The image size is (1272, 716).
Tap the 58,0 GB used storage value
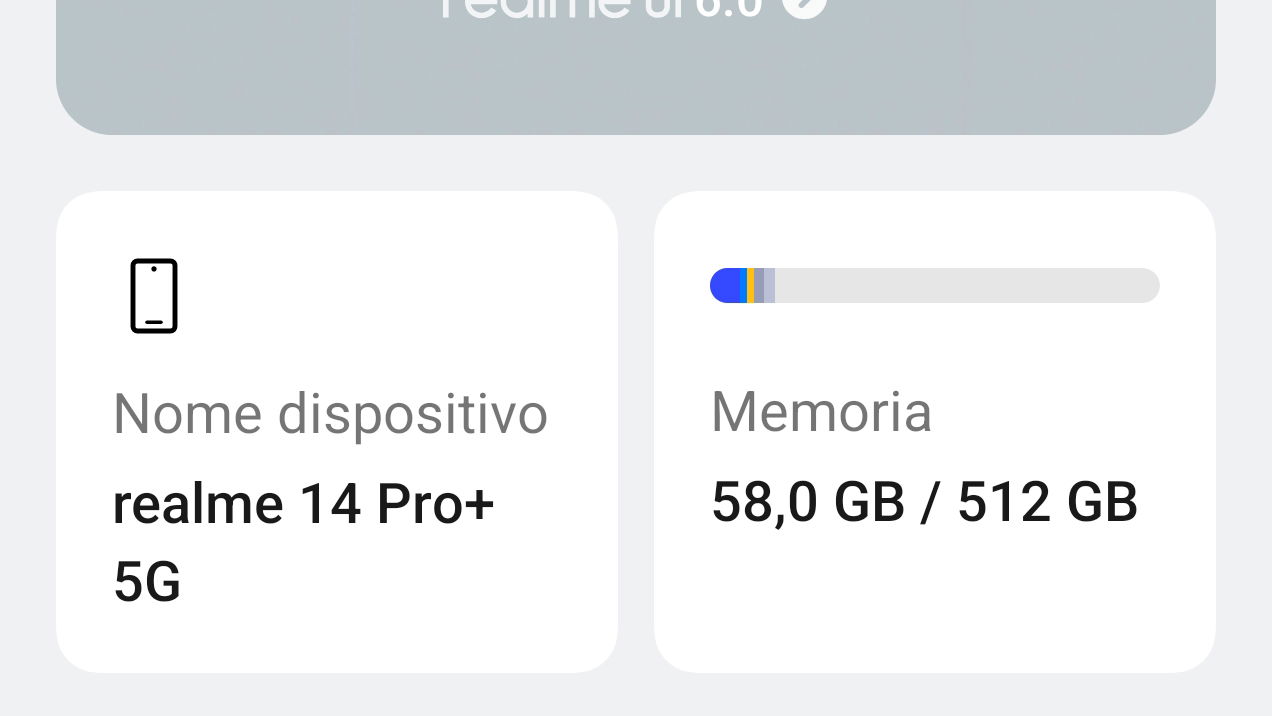point(807,502)
